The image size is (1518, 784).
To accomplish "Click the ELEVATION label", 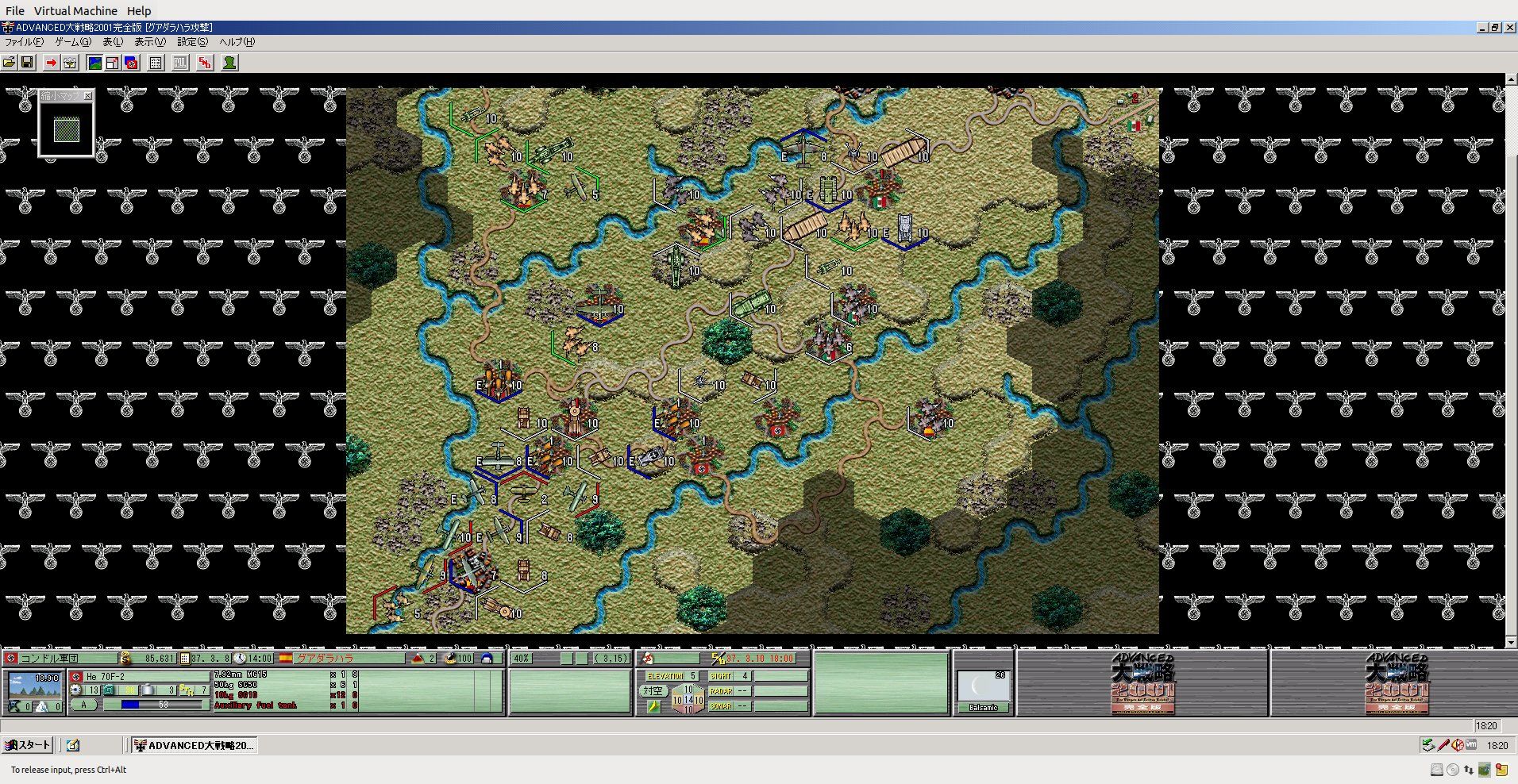I will (x=665, y=677).
